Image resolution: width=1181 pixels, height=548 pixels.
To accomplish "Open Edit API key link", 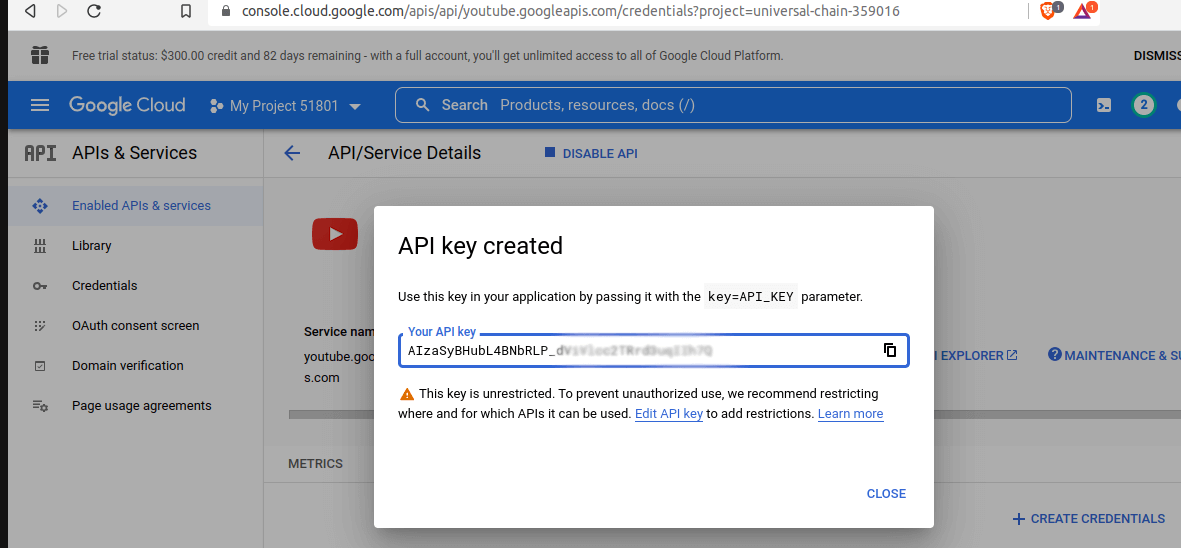I will pos(669,414).
